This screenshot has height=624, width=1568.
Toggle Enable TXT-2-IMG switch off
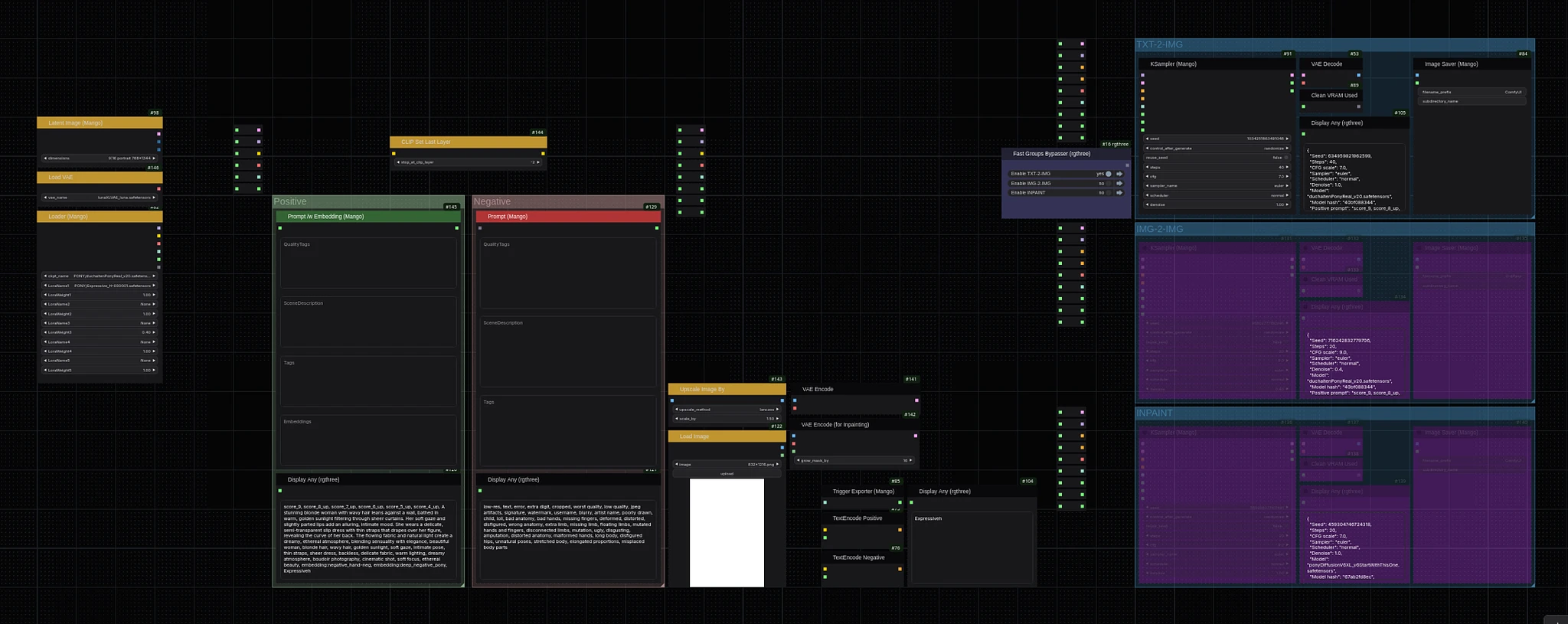tap(1108, 174)
